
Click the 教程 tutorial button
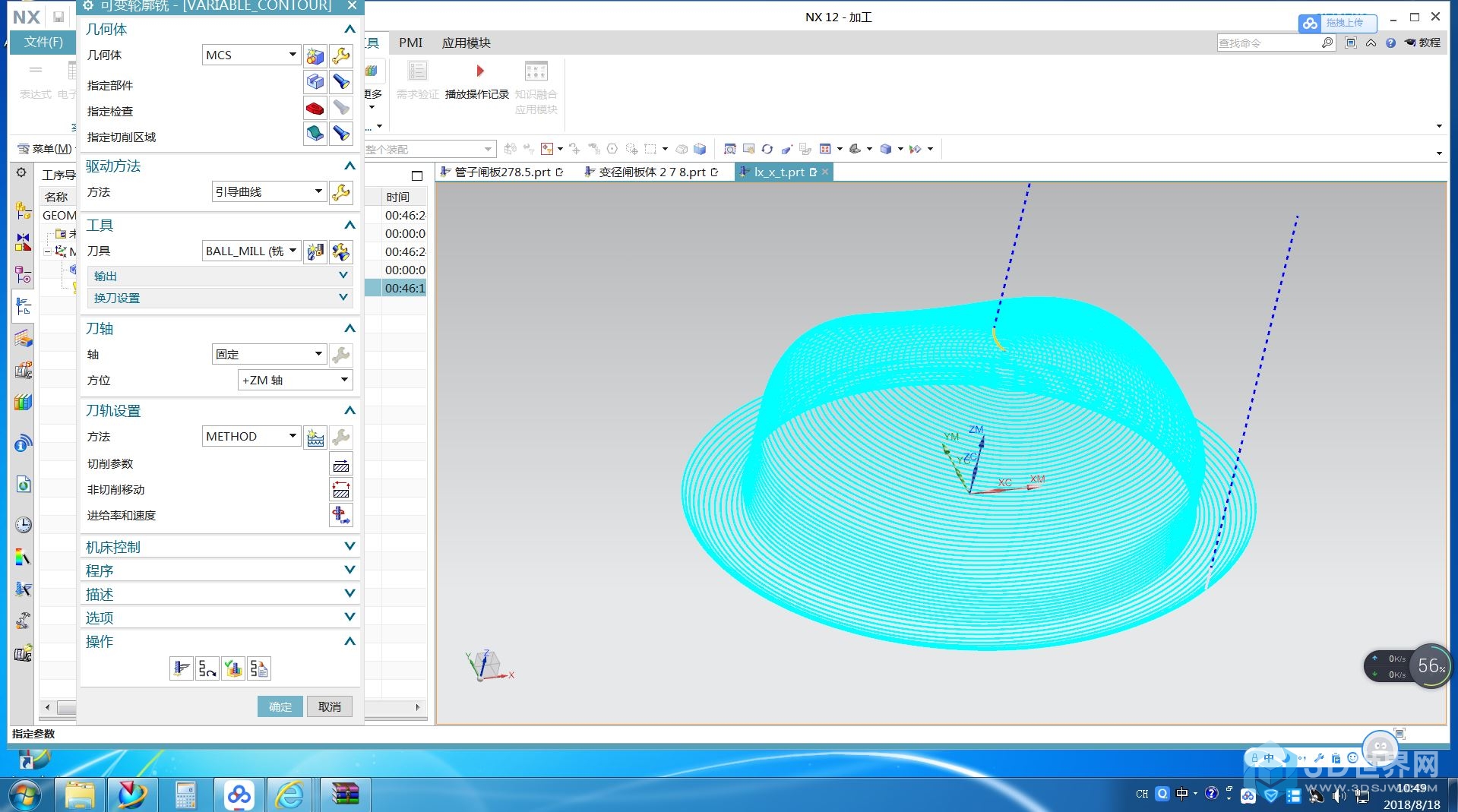1422,43
